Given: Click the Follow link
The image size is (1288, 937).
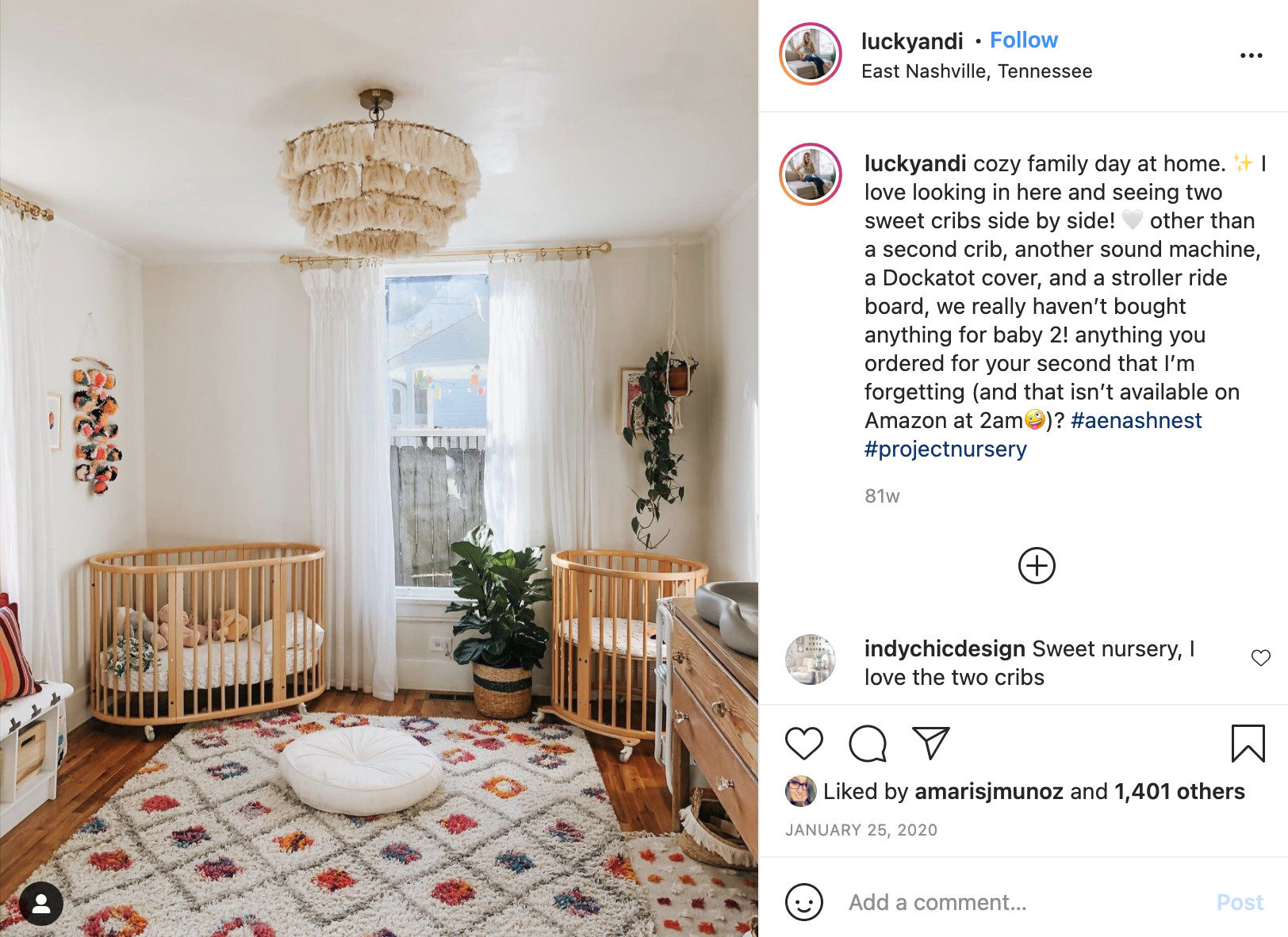Looking at the screenshot, I should point(1023,40).
